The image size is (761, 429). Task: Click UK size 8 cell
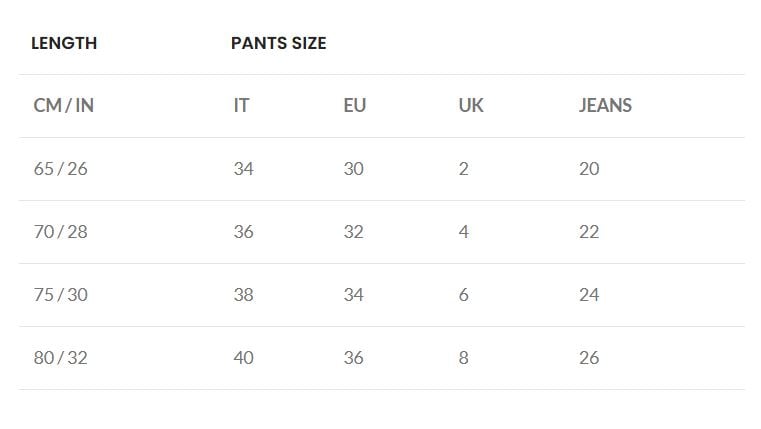point(463,358)
